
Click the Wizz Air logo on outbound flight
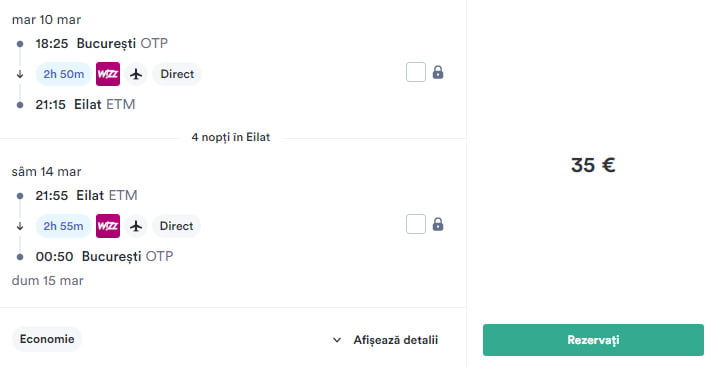108,74
